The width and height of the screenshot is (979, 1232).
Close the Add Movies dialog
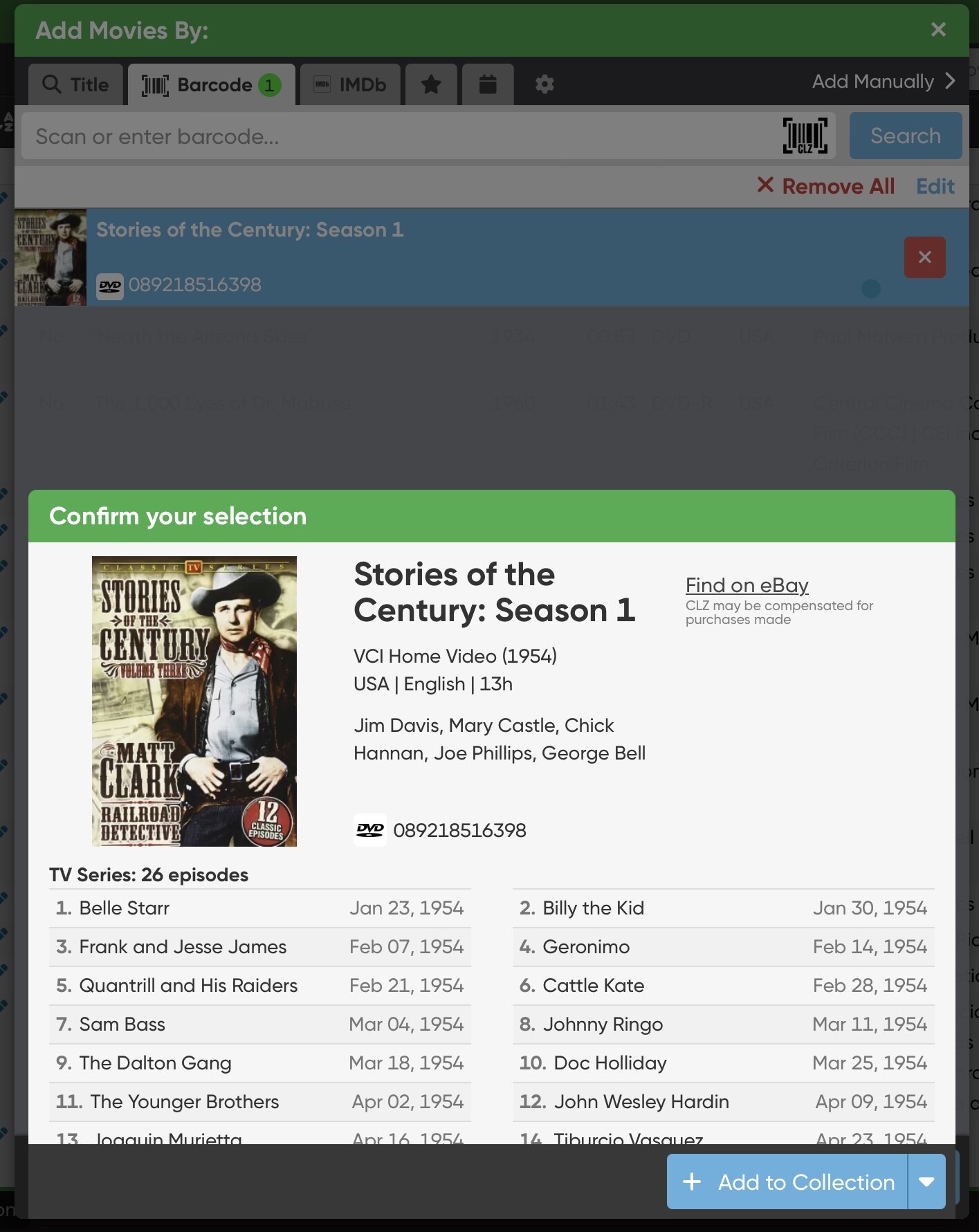[938, 30]
